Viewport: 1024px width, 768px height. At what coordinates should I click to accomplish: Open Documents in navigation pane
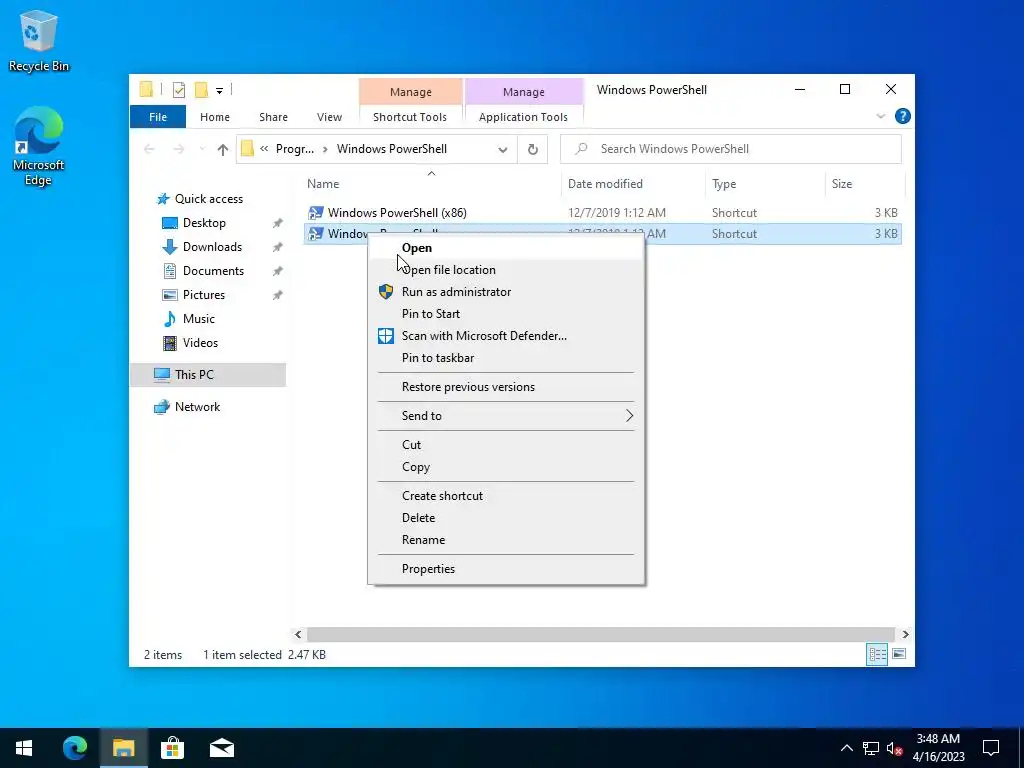[x=213, y=271]
